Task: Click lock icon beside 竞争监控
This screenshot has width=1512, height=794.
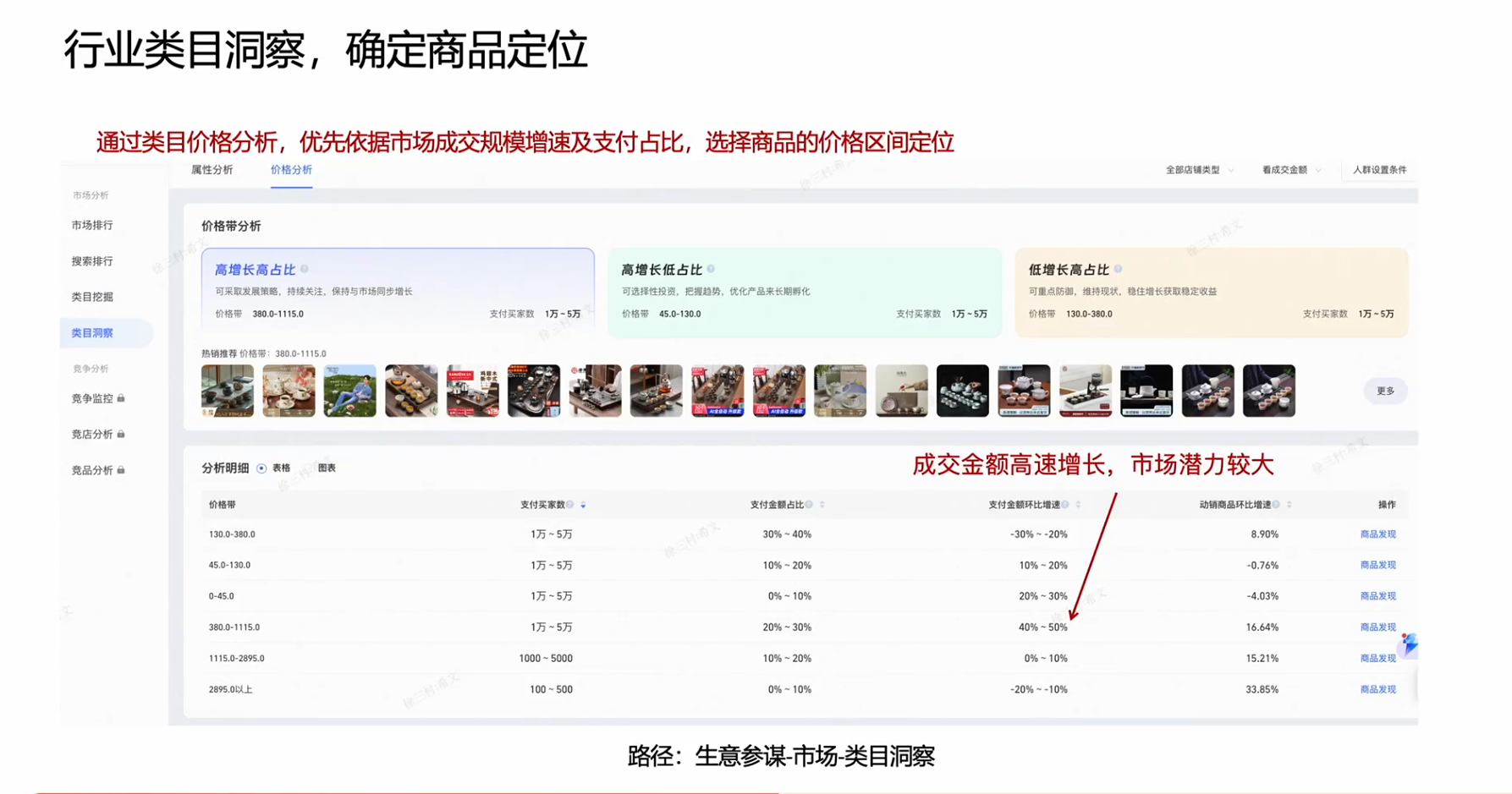Action: pos(121,398)
